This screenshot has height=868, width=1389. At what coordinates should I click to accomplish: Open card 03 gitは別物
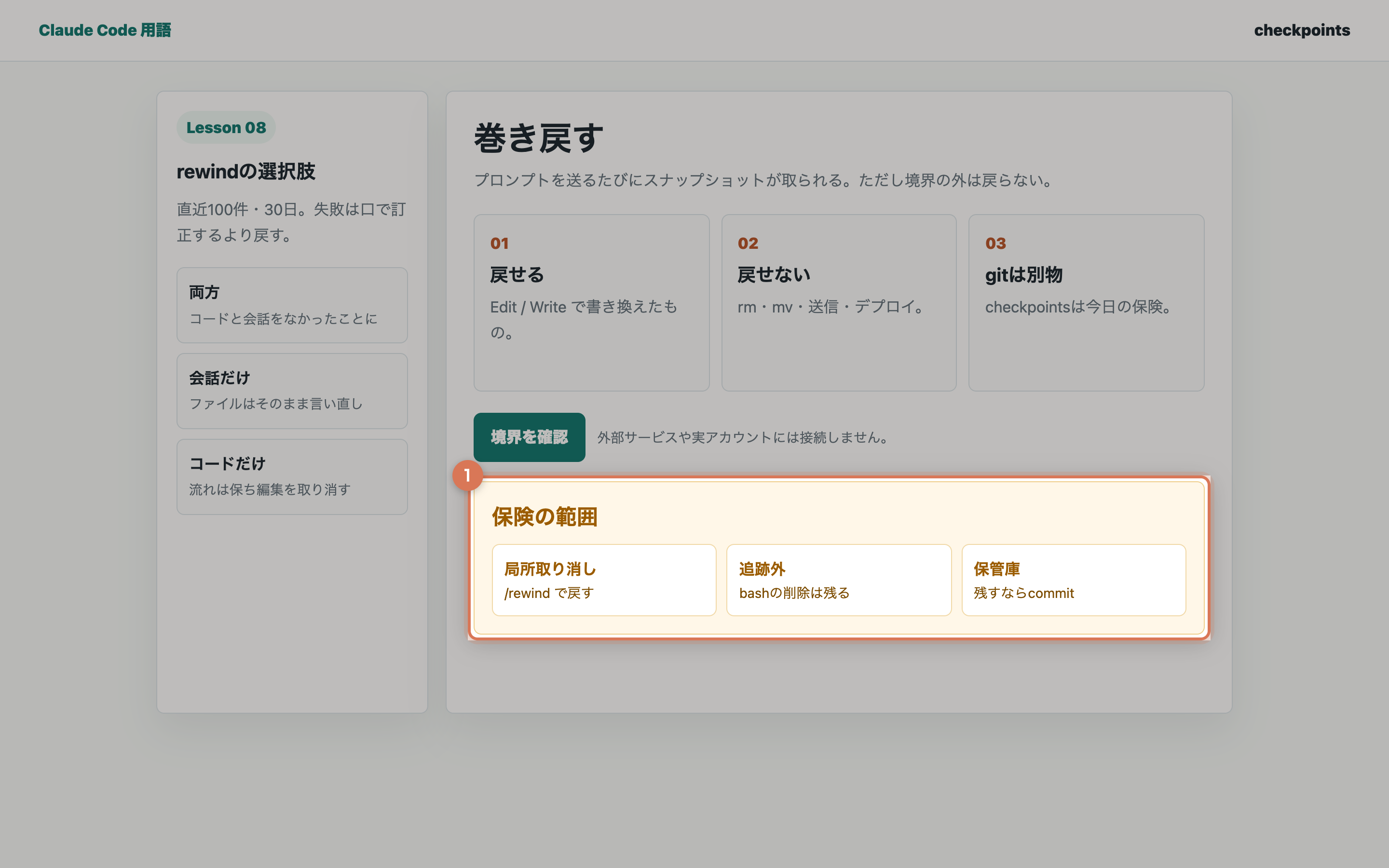point(1086,302)
